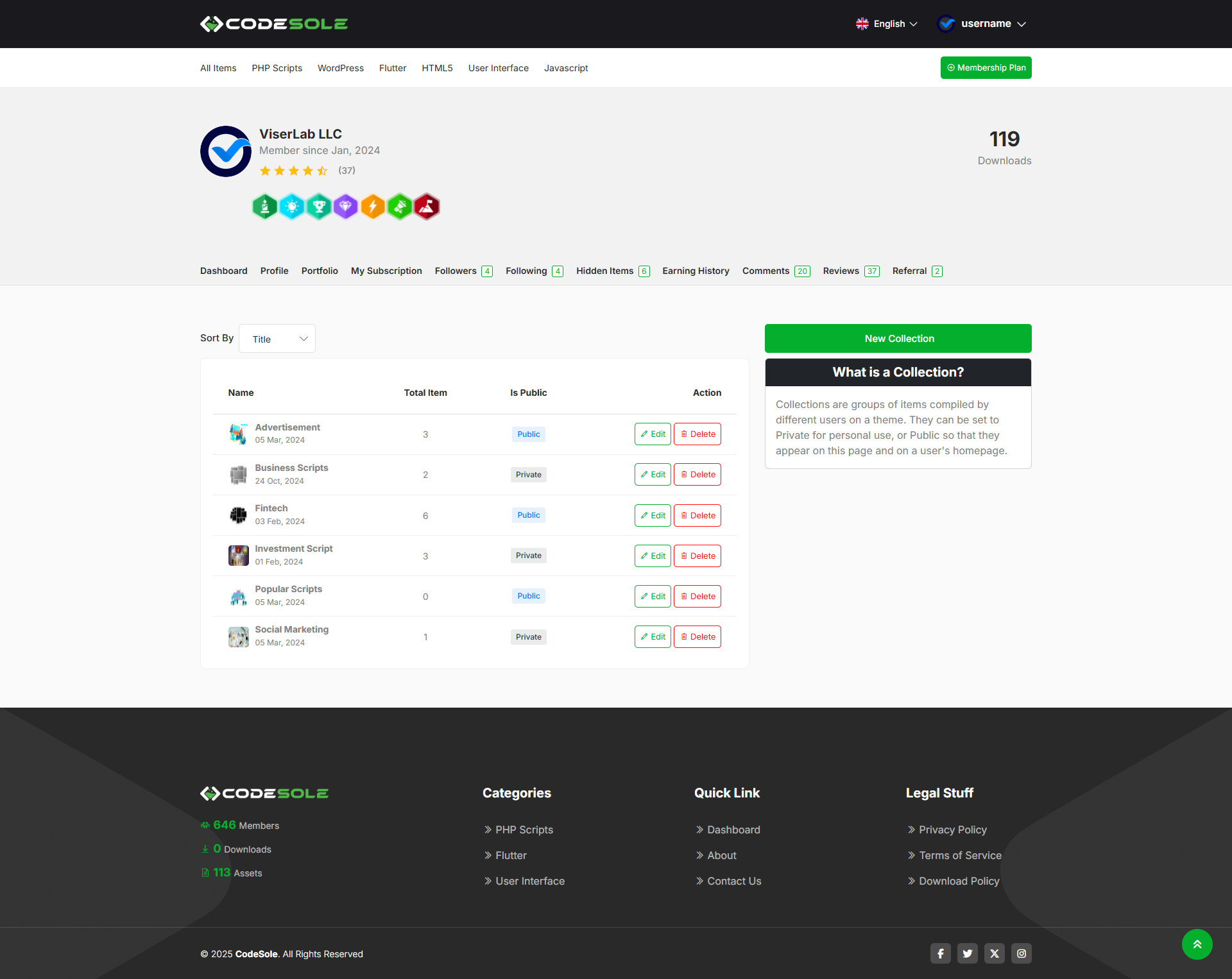Click the purple diamond badge icon
1232x979 pixels.
coord(346,207)
